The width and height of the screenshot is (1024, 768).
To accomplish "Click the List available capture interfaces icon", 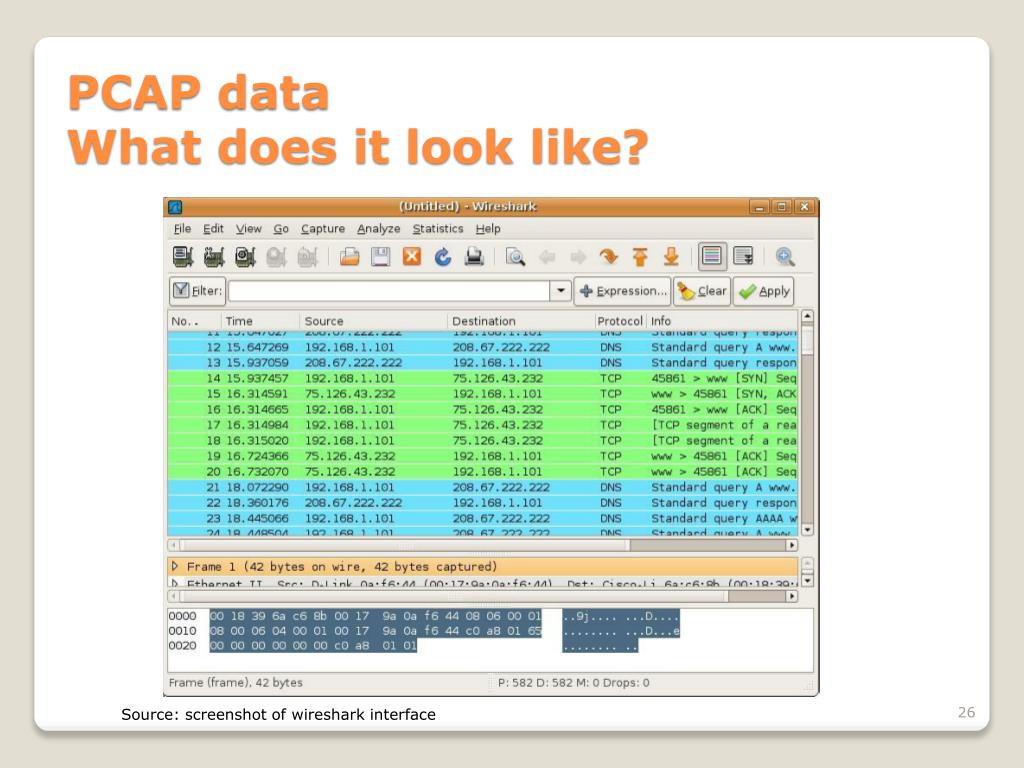I will [183, 257].
